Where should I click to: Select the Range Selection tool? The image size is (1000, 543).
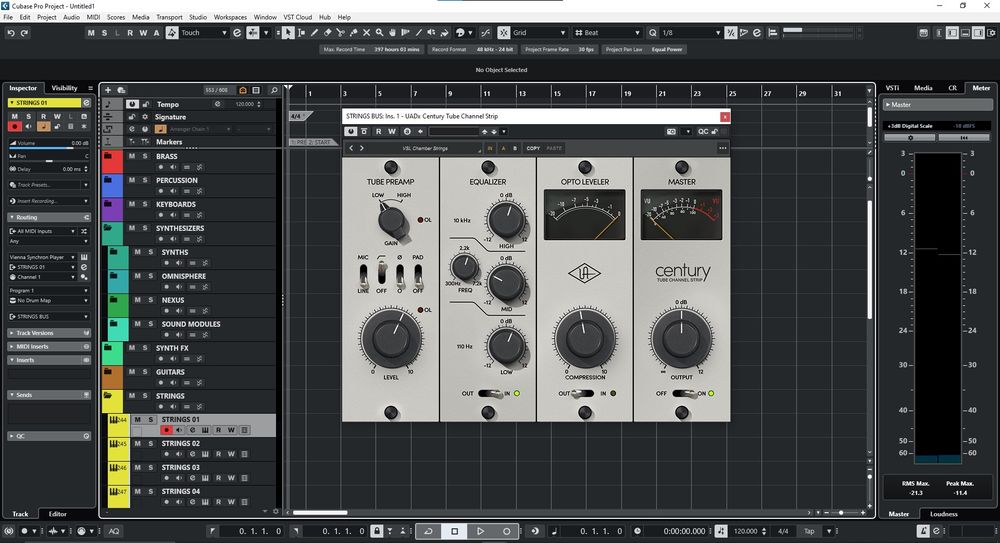point(301,33)
